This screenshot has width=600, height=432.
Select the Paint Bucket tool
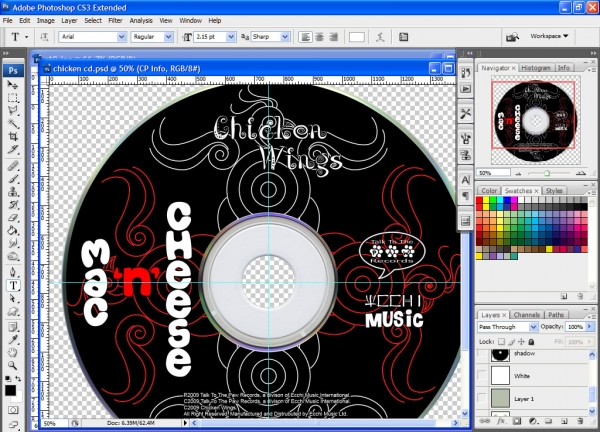coord(13,230)
